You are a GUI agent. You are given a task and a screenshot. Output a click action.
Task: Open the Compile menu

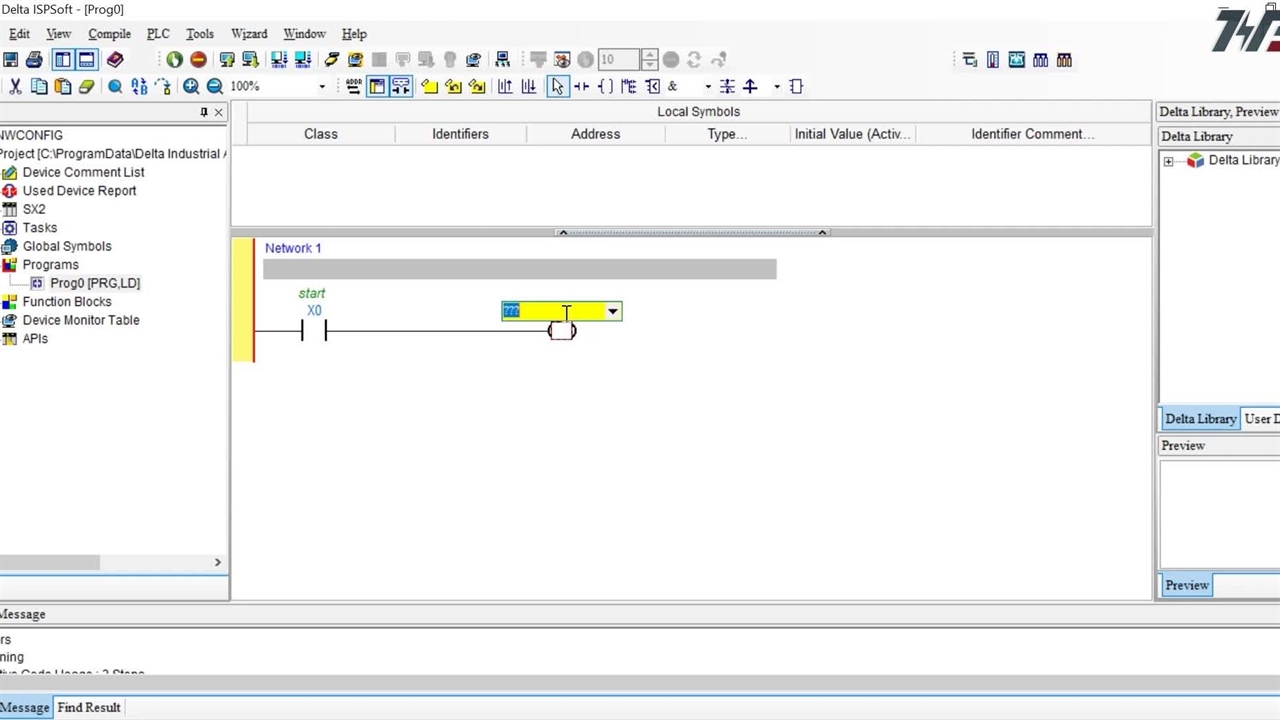click(109, 34)
